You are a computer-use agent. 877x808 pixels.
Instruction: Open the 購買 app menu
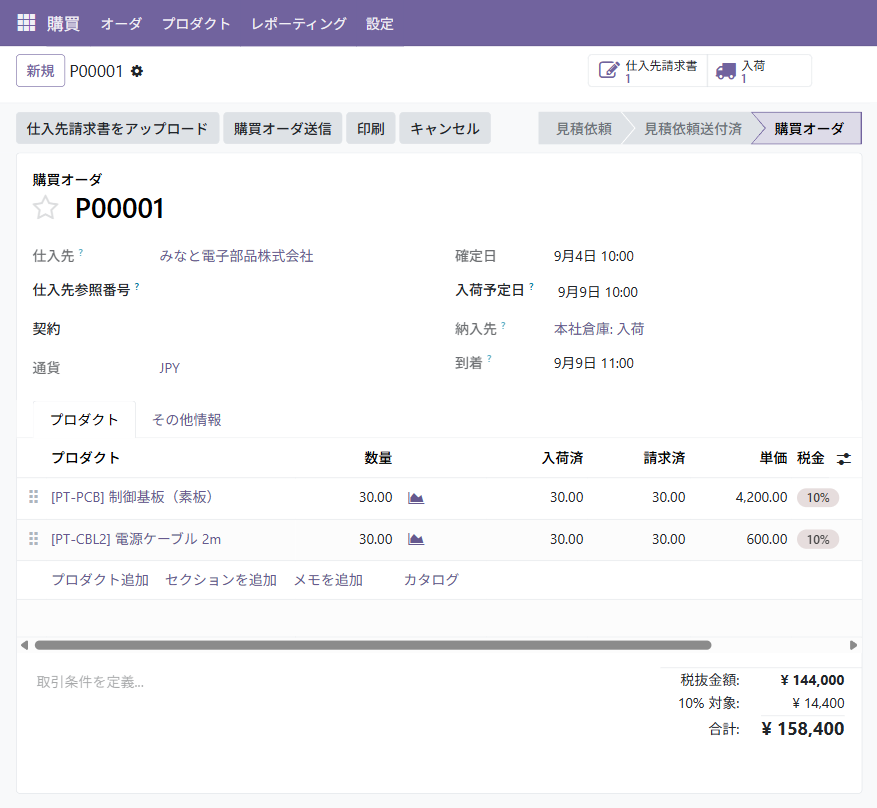[x=63, y=23]
